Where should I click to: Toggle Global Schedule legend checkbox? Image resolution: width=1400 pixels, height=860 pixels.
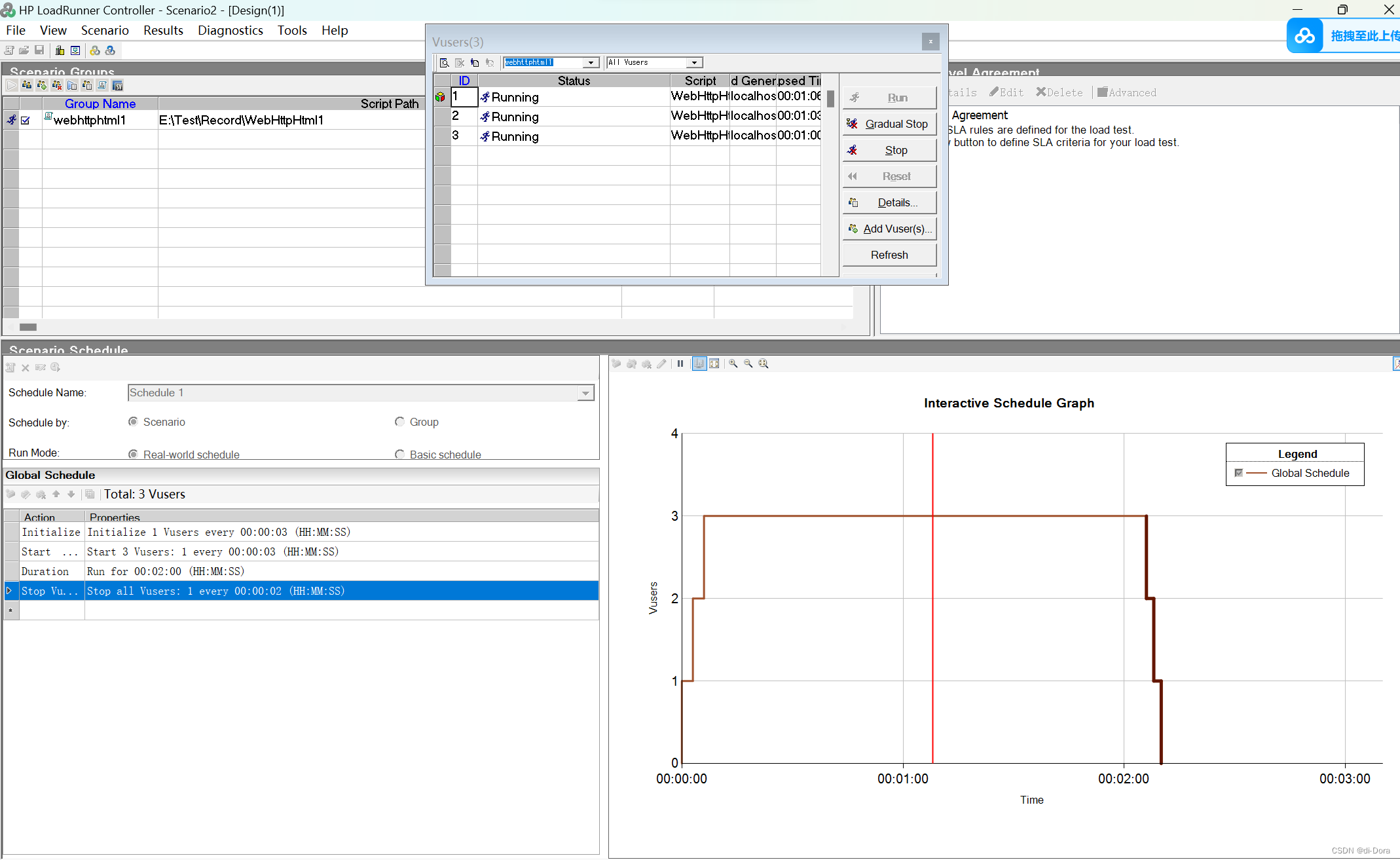[x=1238, y=473]
